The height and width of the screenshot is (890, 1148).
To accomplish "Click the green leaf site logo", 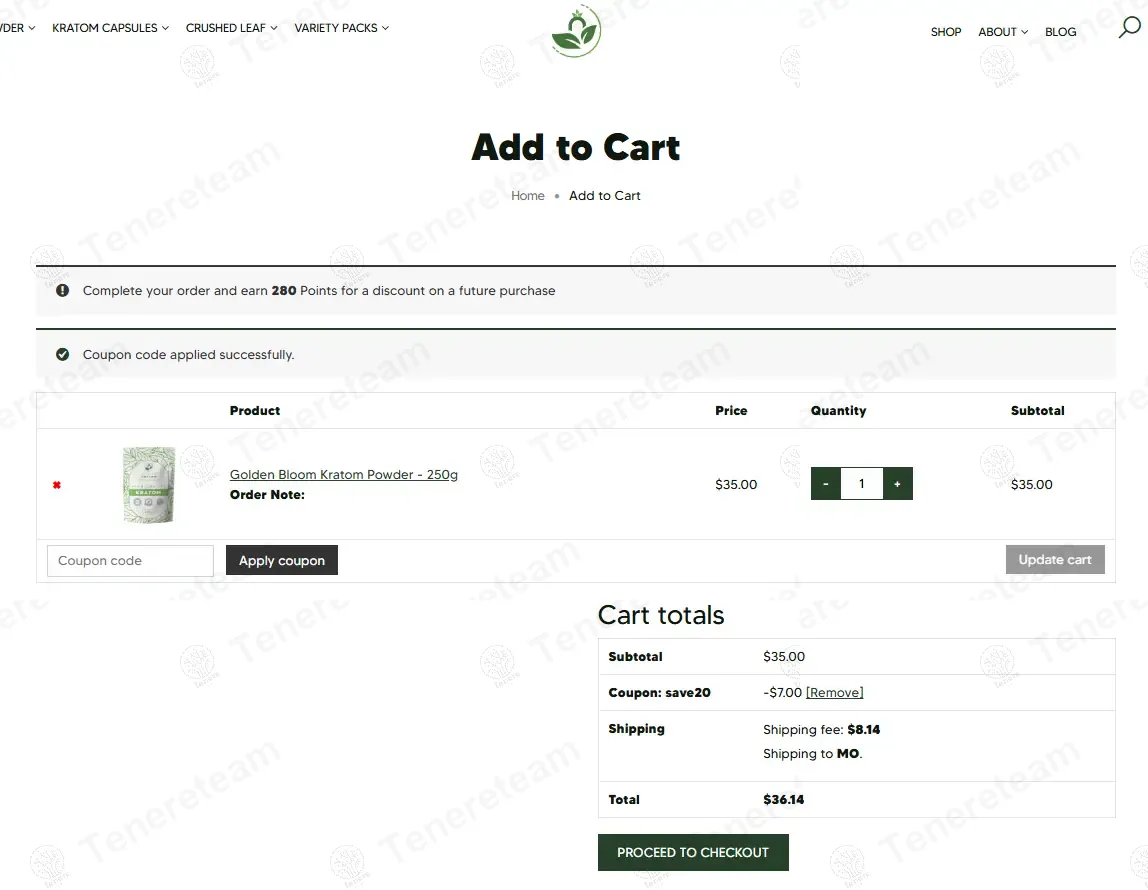I will 576,32.
